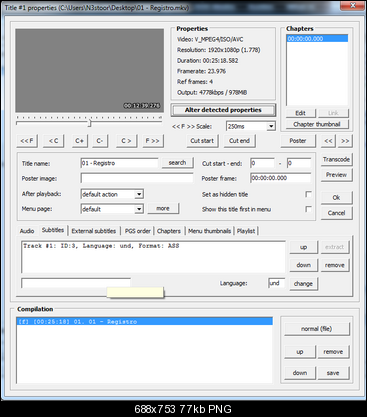367x417 pixels.
Task: Switch to the Audio tab
Action: 27,231
